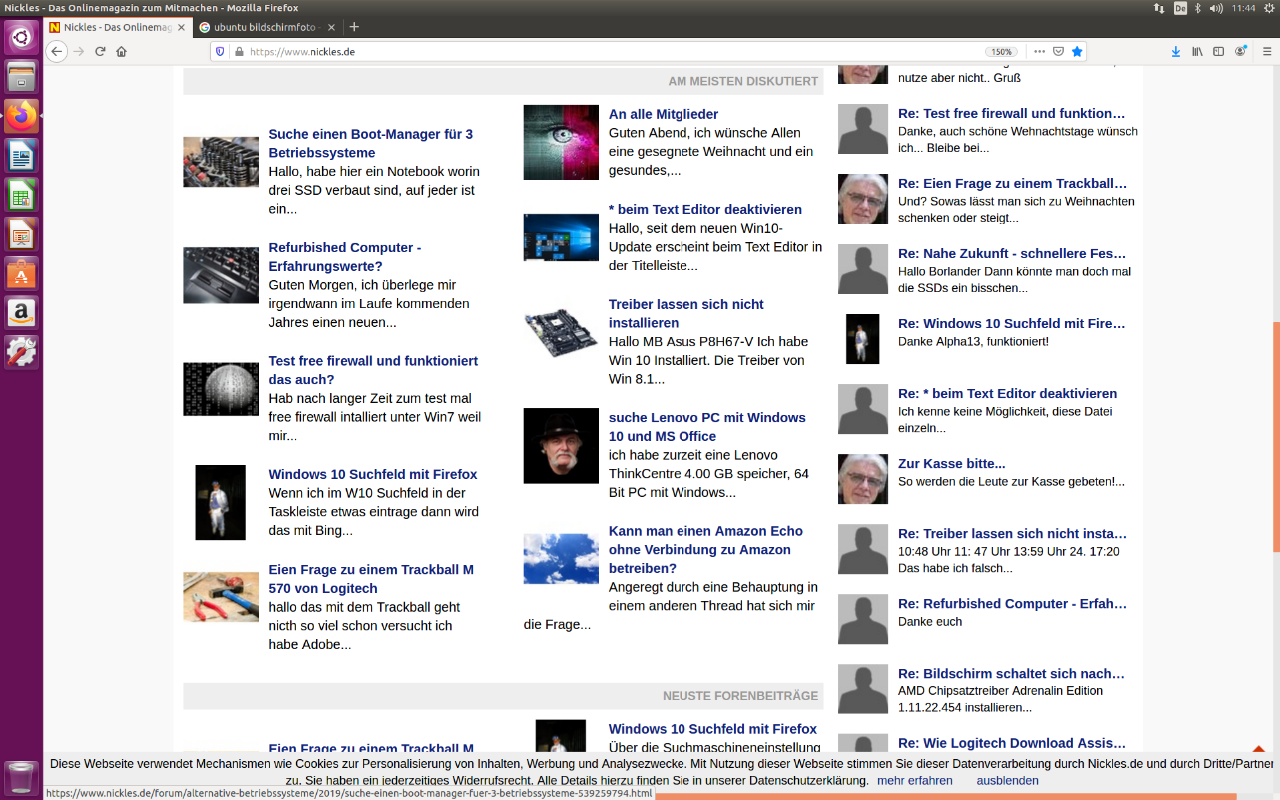Open the tracking protection shield icon

pos(221,52)
